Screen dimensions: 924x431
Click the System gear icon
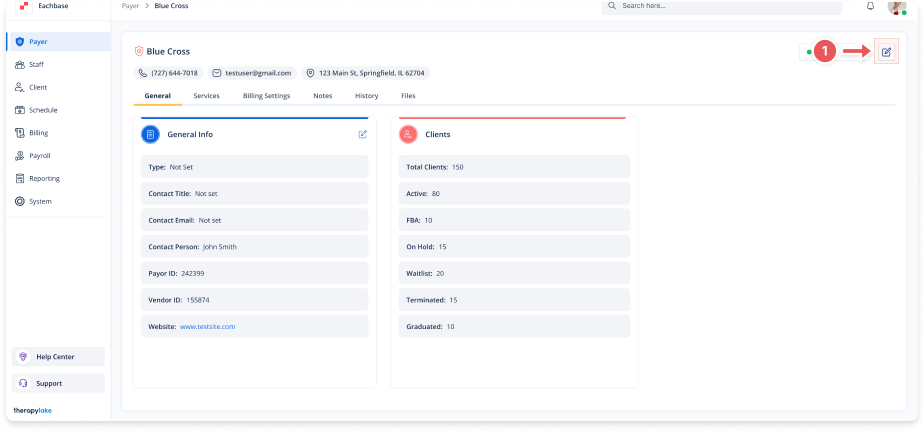coord(19,202)
